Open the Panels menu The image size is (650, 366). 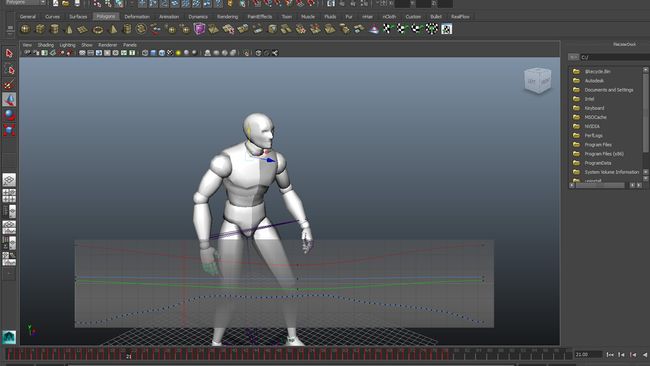click(130, 45)
